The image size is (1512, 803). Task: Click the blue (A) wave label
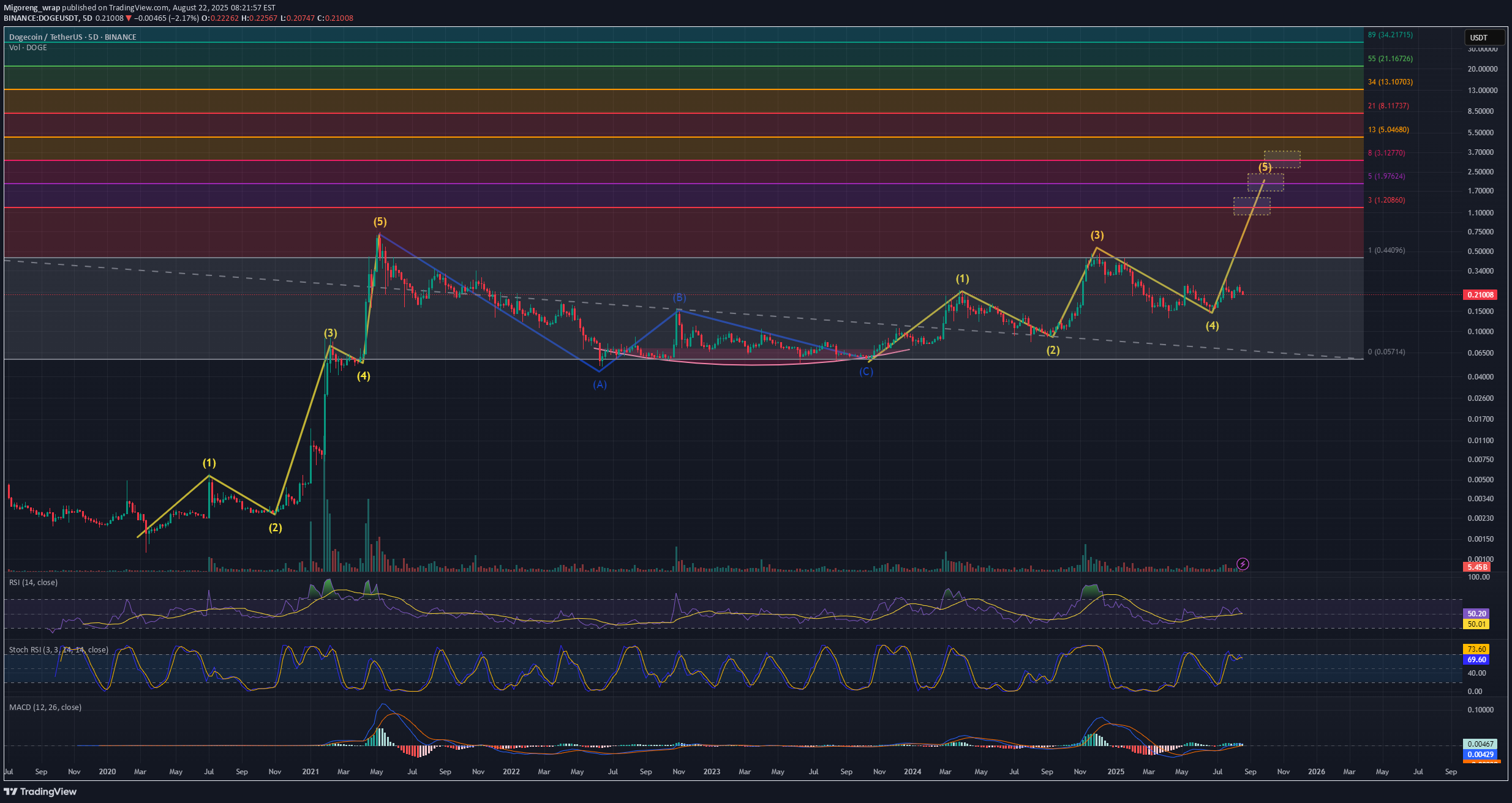(x=600, y=384)
